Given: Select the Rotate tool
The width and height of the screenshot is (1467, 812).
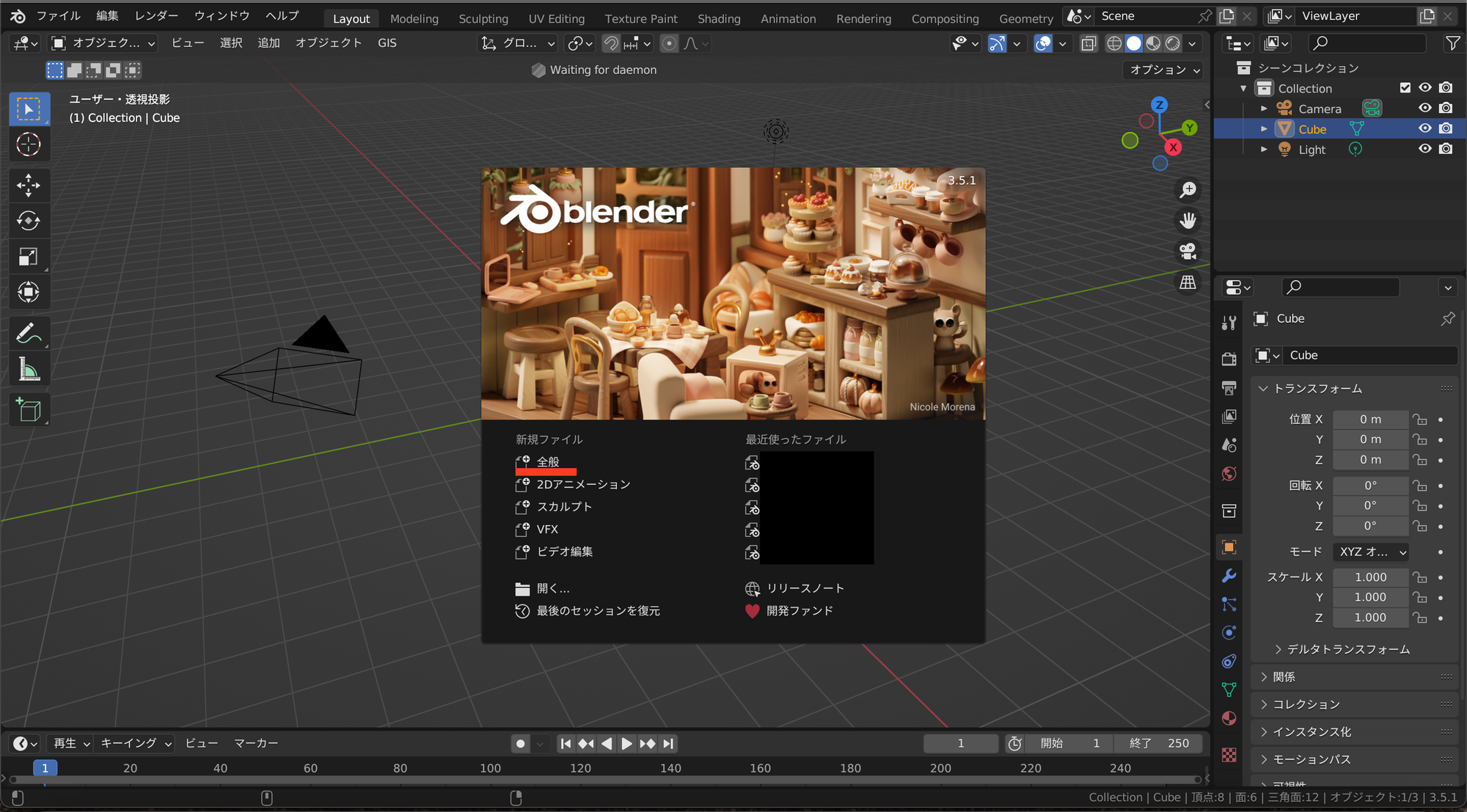Looking at the screenshot, I should (x=29, y=221).
